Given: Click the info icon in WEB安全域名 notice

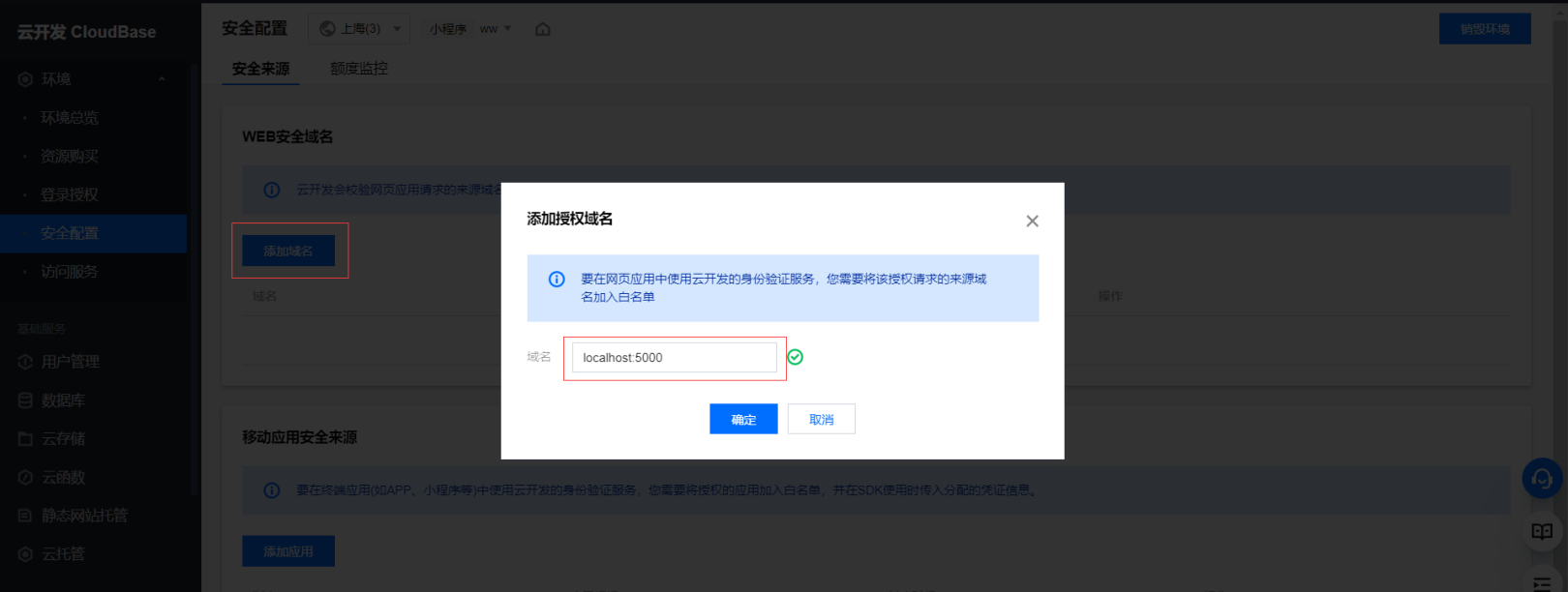Looking at the screenshot, I should click(x=272, y=190).
